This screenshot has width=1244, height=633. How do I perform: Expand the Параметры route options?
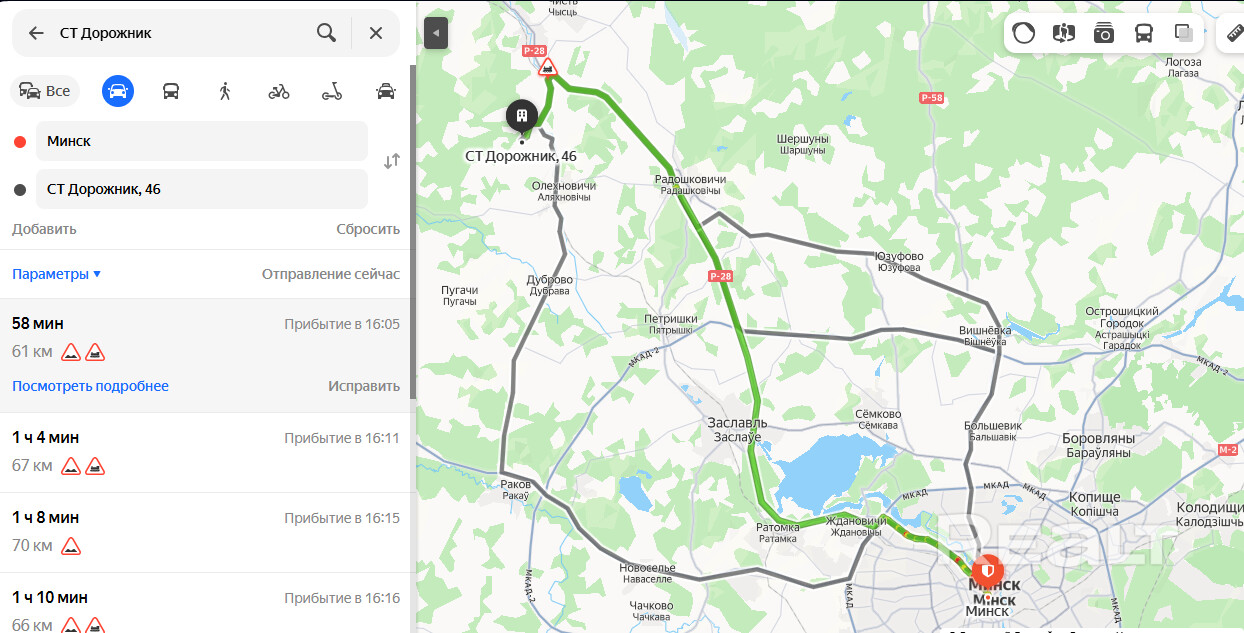(x=56, y=274)
